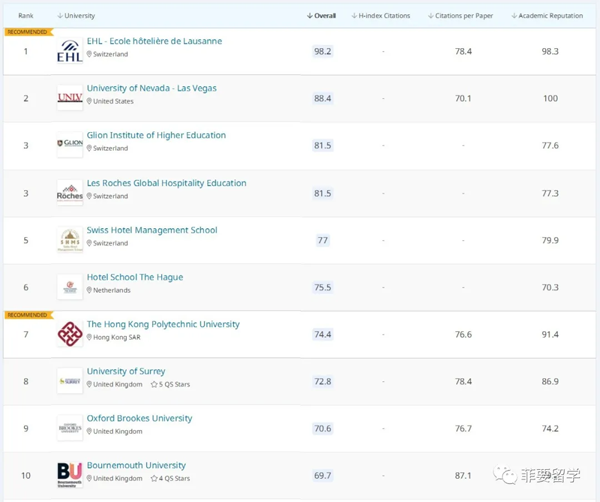This screenshot has height=502, width=600.
Task: Select Hotel School The Hague score 75.5
Action: click(x=323, y=287)
